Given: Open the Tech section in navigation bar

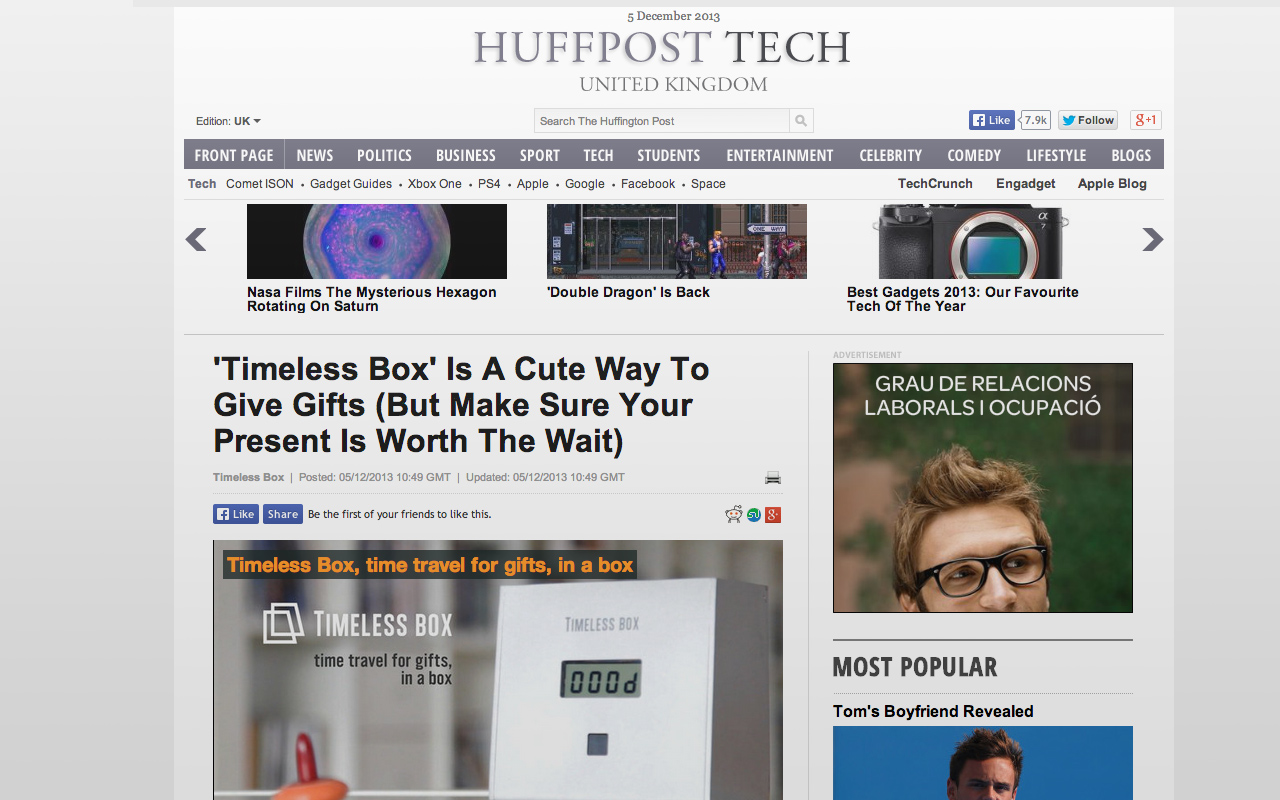Looking at the screenshot, I should click(598, 155).
